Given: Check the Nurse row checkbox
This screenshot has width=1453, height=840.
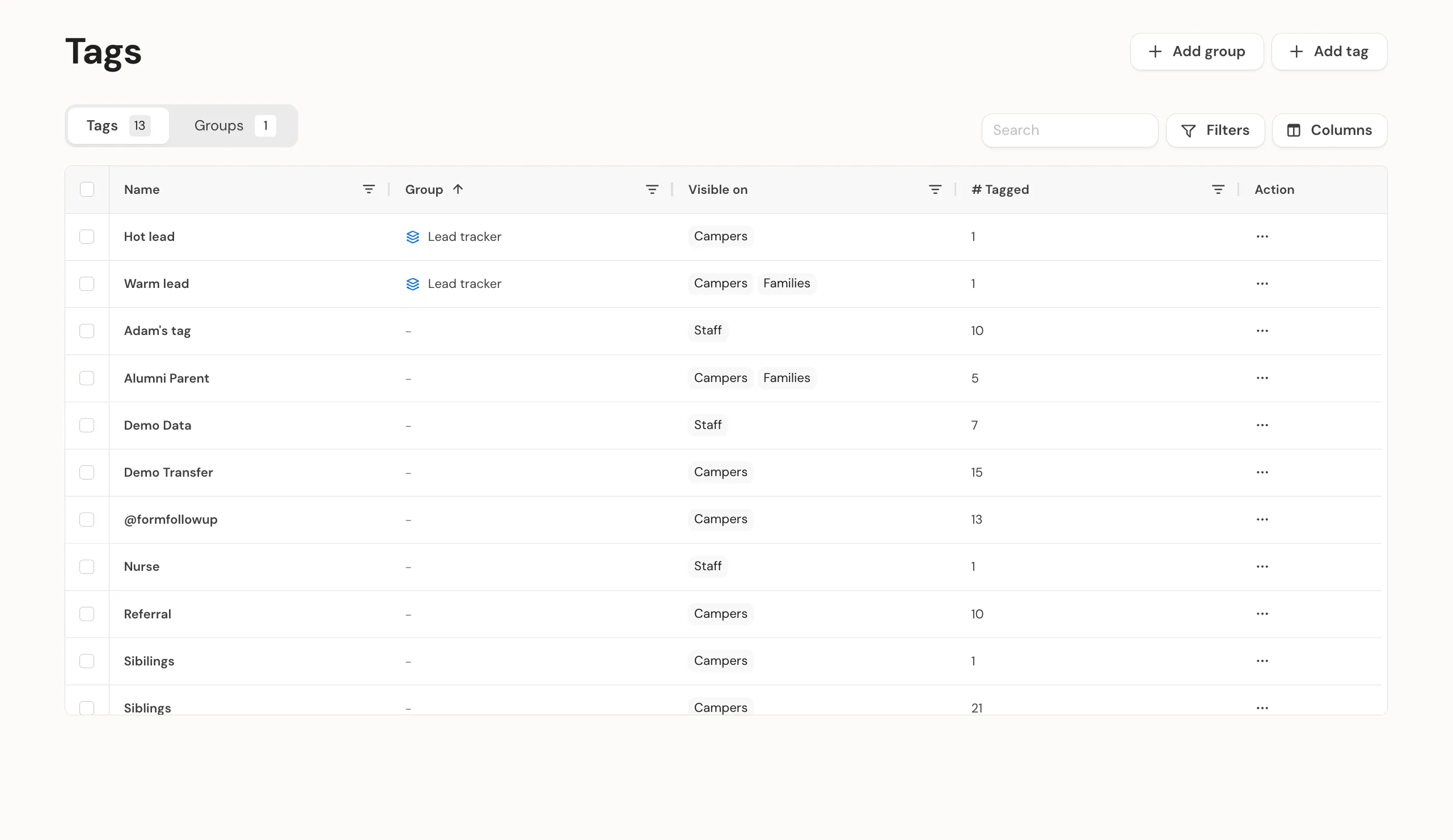Looking at the screenshot, I should 87,567.
